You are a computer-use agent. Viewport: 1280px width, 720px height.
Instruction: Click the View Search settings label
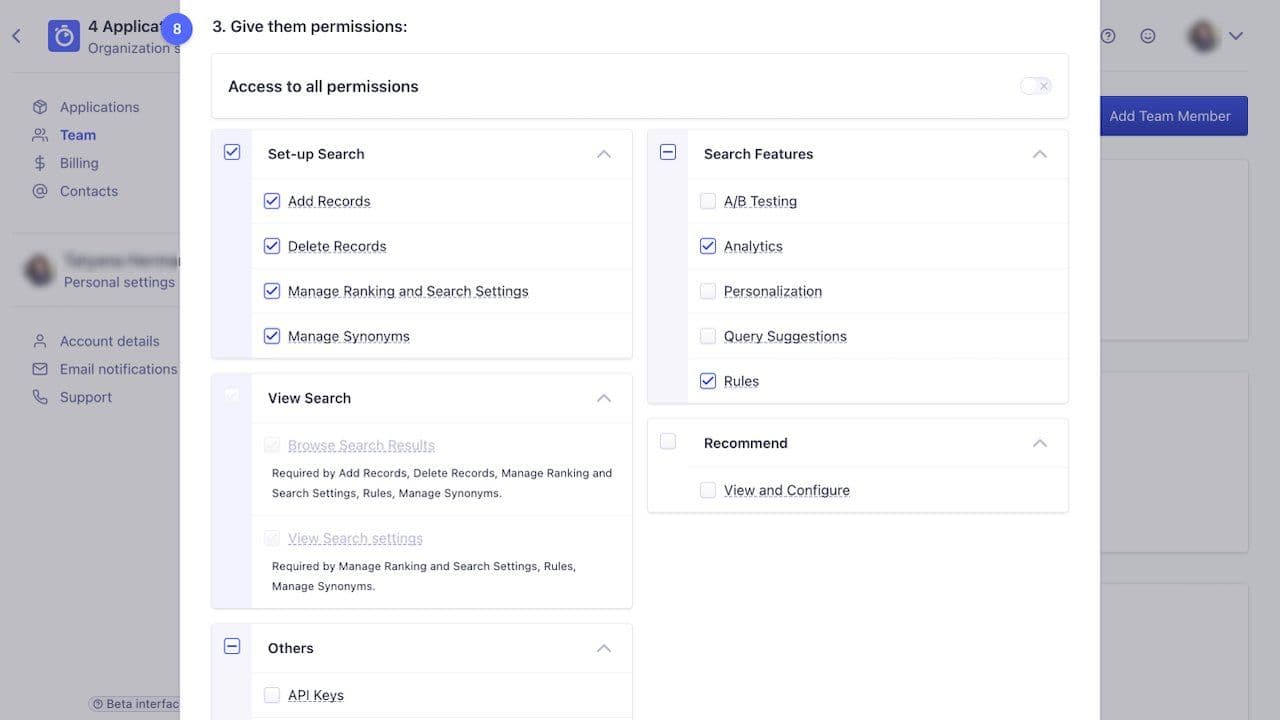coord(355,538)
